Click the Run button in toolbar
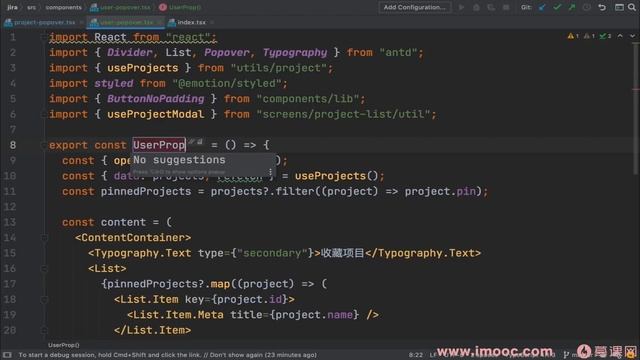 461,7
